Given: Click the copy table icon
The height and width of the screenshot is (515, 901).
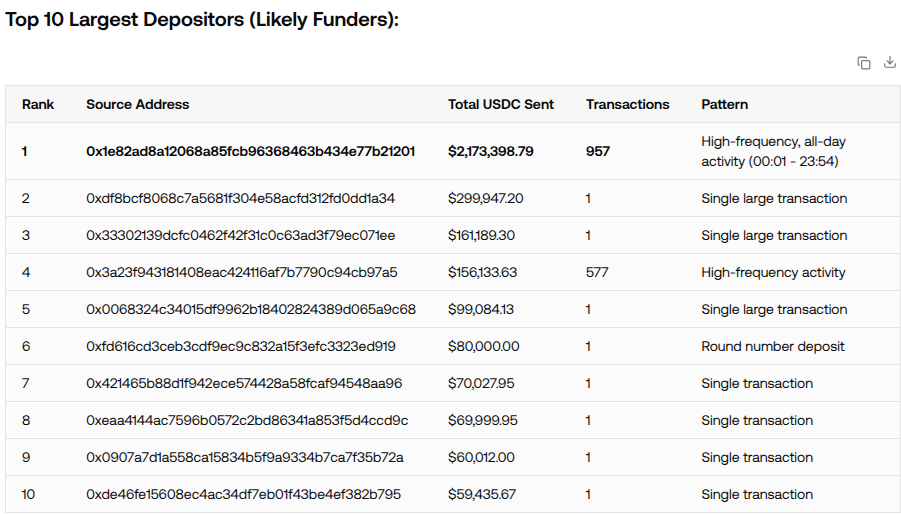Looking at the screenshot, I should click(x=864, y=63).
